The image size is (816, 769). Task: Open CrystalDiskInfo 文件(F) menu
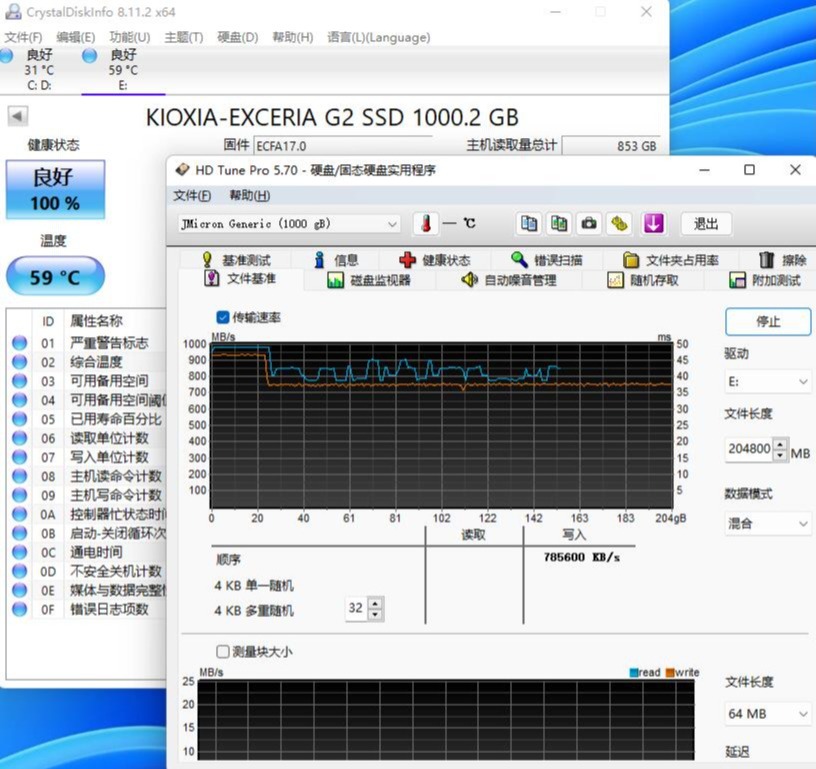click(x=23, y=37)
